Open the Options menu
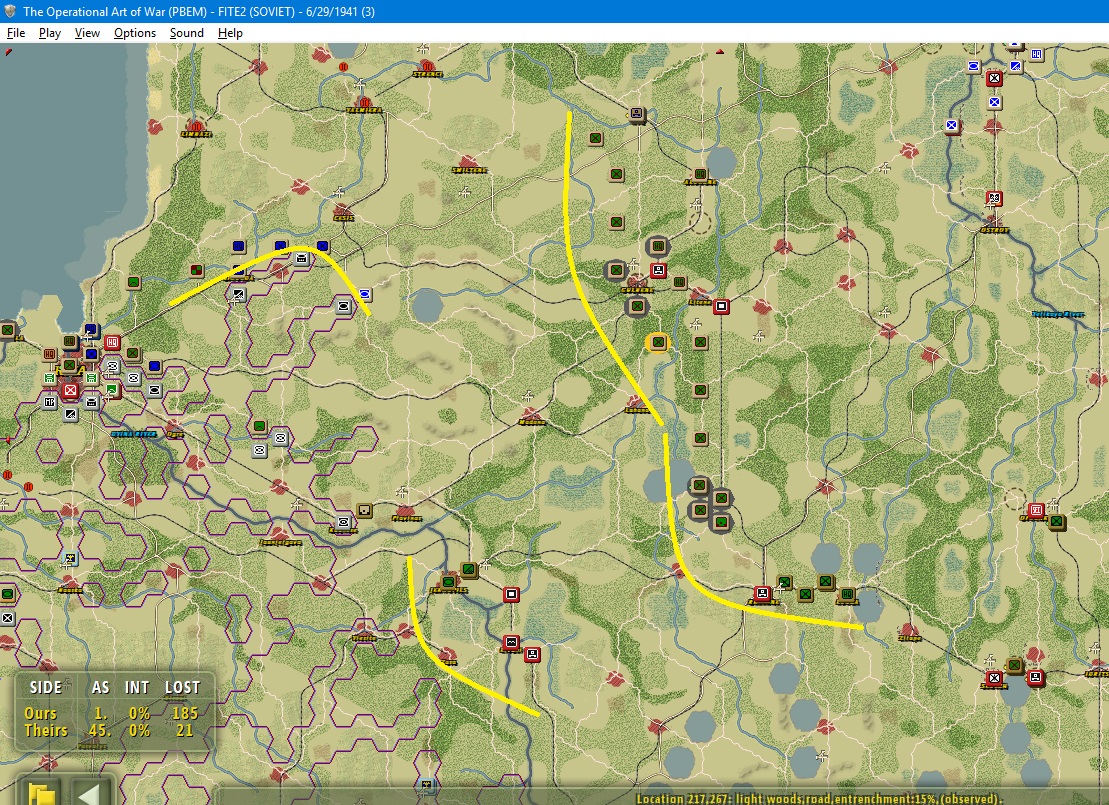Image resolution: width=1109 pixels, height=805 pixels. coord(134,33)
